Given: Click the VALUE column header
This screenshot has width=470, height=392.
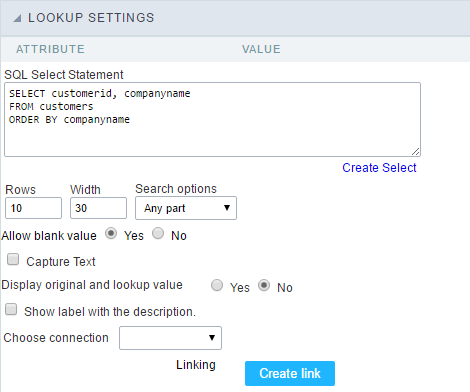Looking at the screenshot, I should 261,49.
